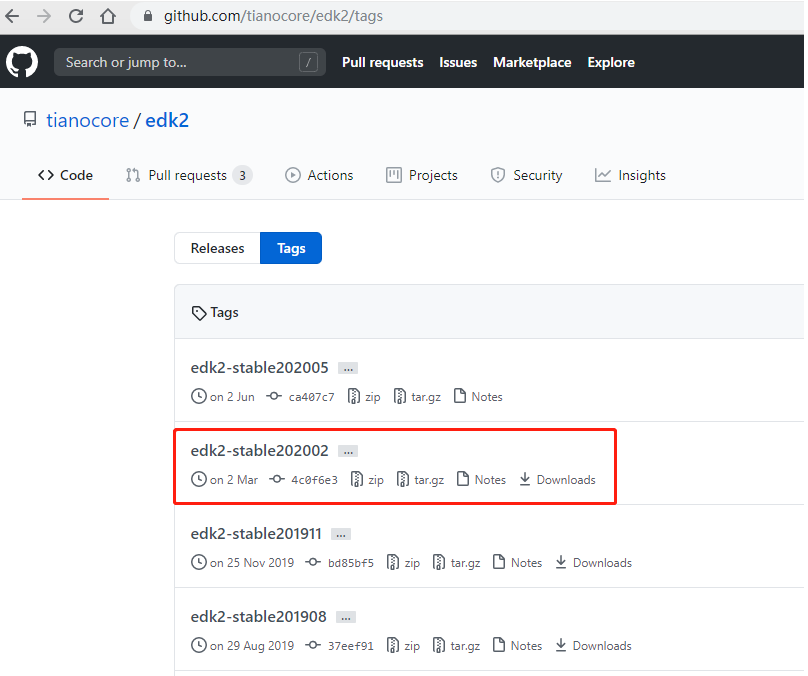Download tar.gz for edk2-stable202002
Viewport: 808px width, 676px height.
[x=420, y=480]
